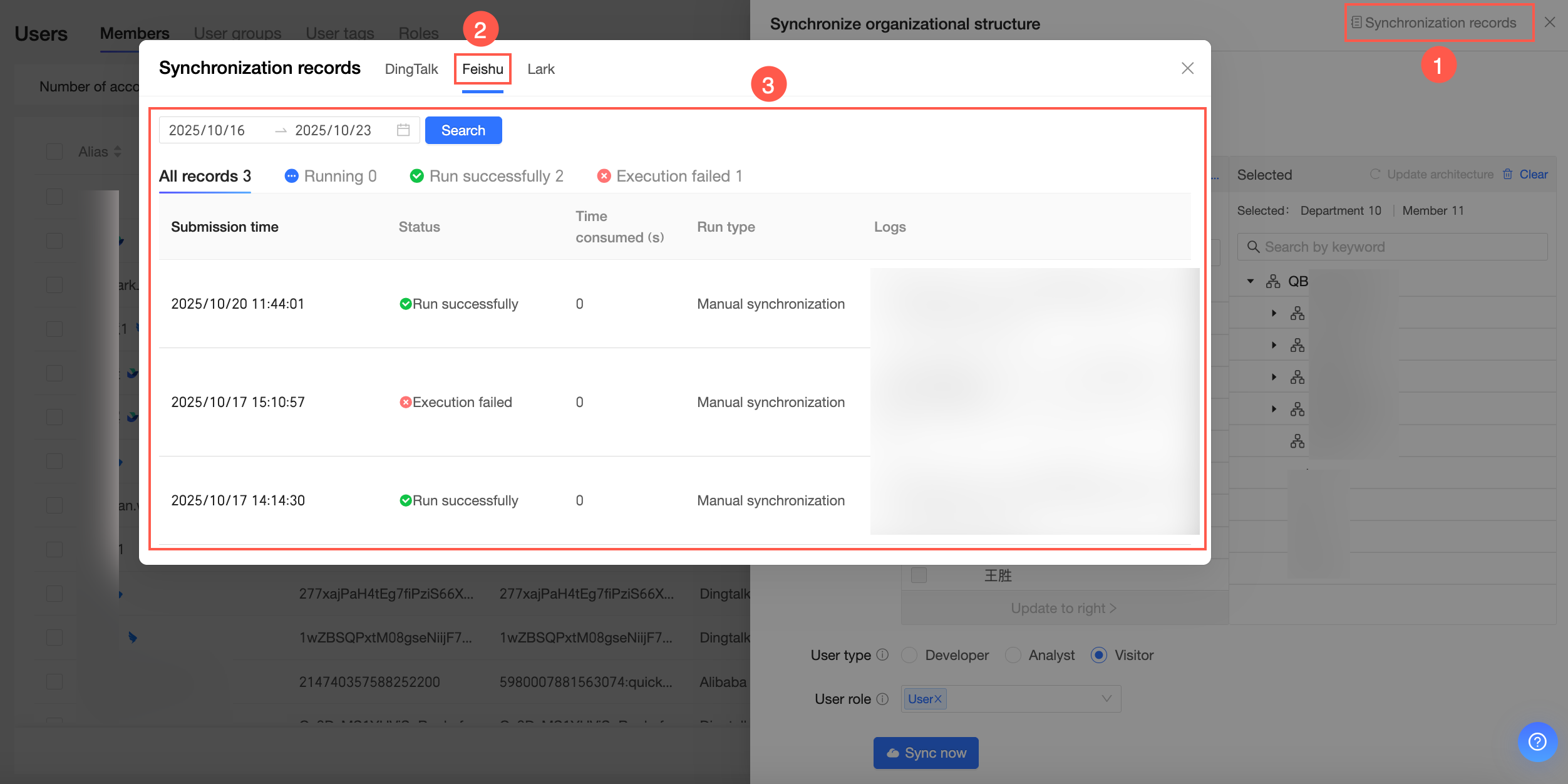The height and width of the screenshot is (784, 1568).
Task: Click the calendar icon in date range
Action: (403, 130)
